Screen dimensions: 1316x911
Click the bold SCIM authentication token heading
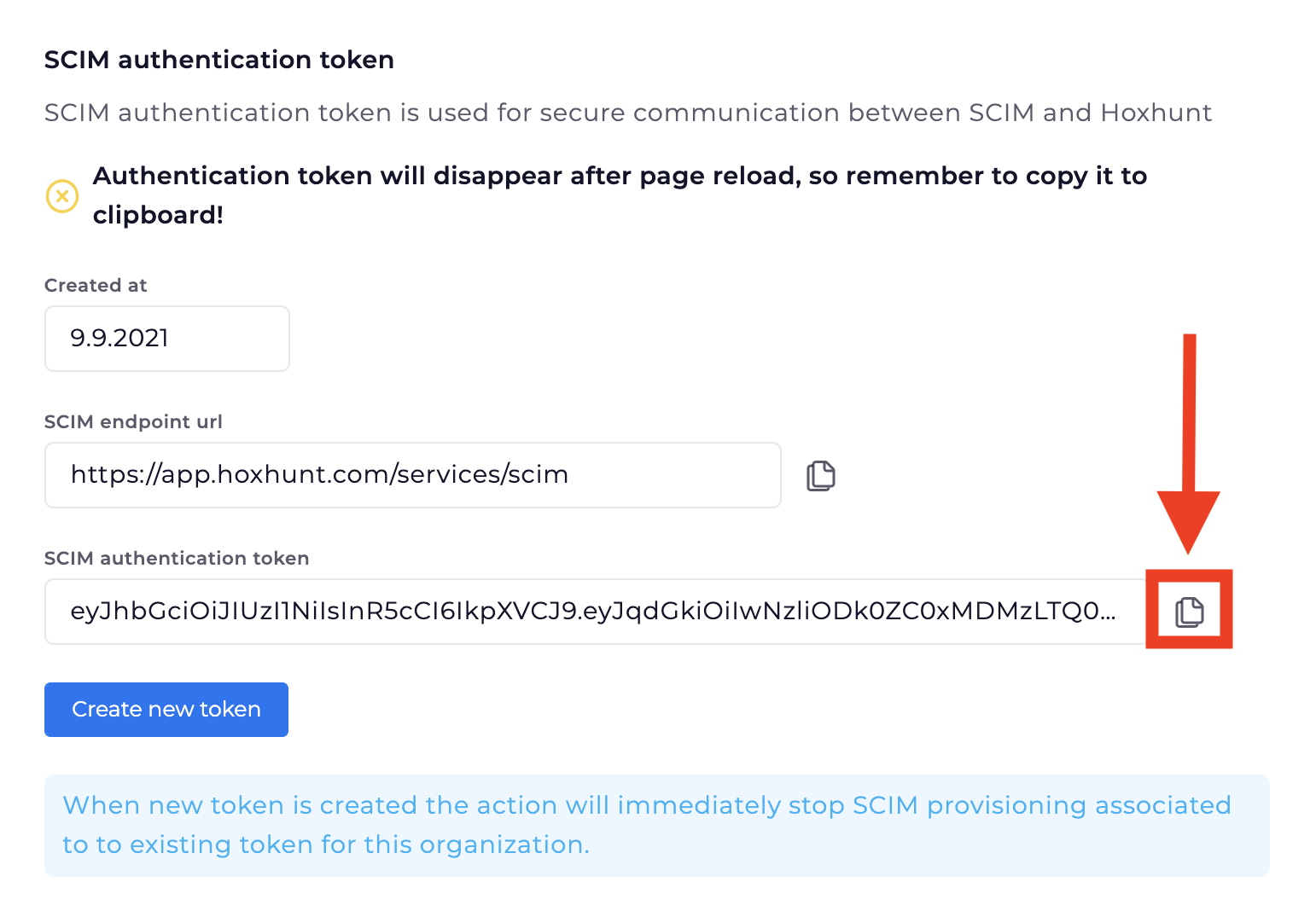tap(219, 60)
